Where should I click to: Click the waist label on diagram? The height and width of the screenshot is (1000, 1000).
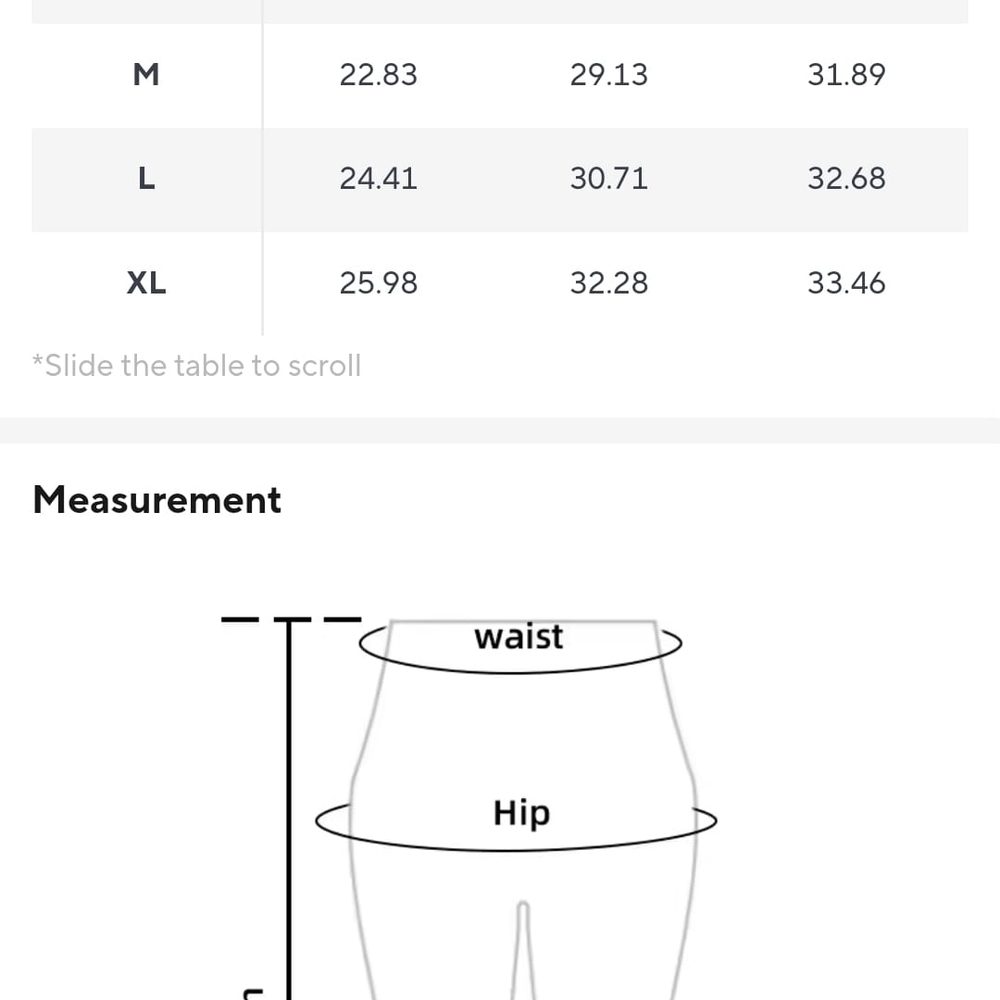[518, 636]
